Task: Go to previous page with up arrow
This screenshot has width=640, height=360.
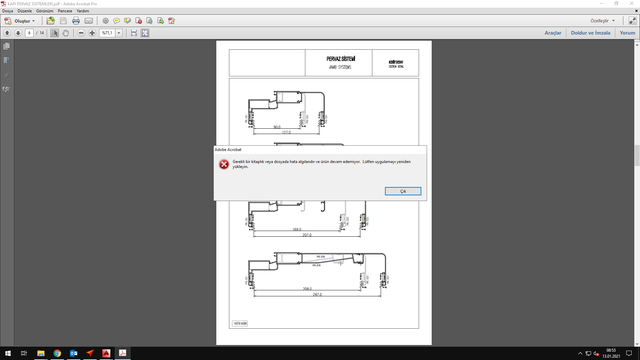Action: pyautogui.click(x=7, y=33)
